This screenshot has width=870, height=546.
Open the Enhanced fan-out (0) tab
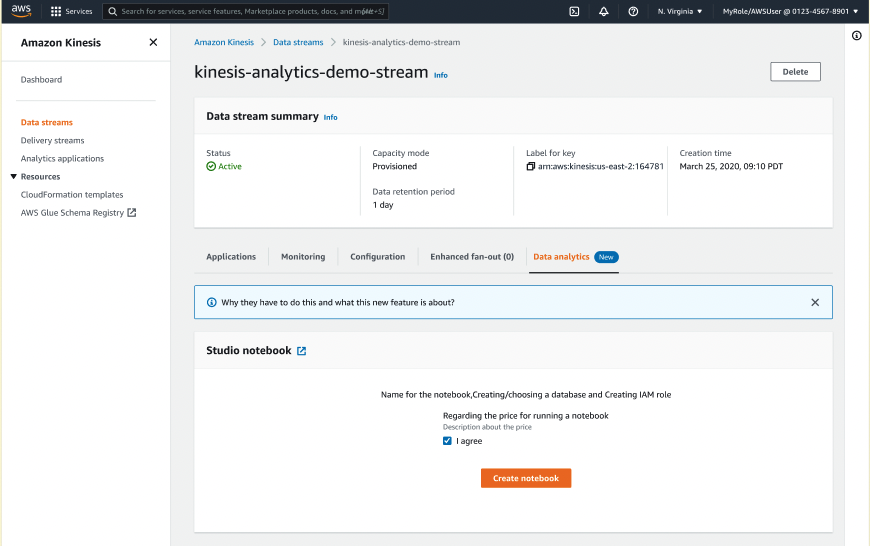coord(472,256)
